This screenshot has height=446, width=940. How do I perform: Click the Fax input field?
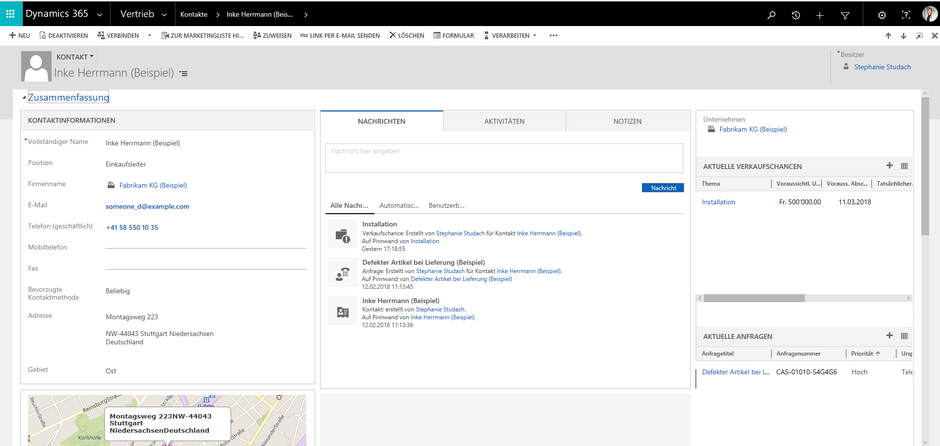tap(206, 269)
